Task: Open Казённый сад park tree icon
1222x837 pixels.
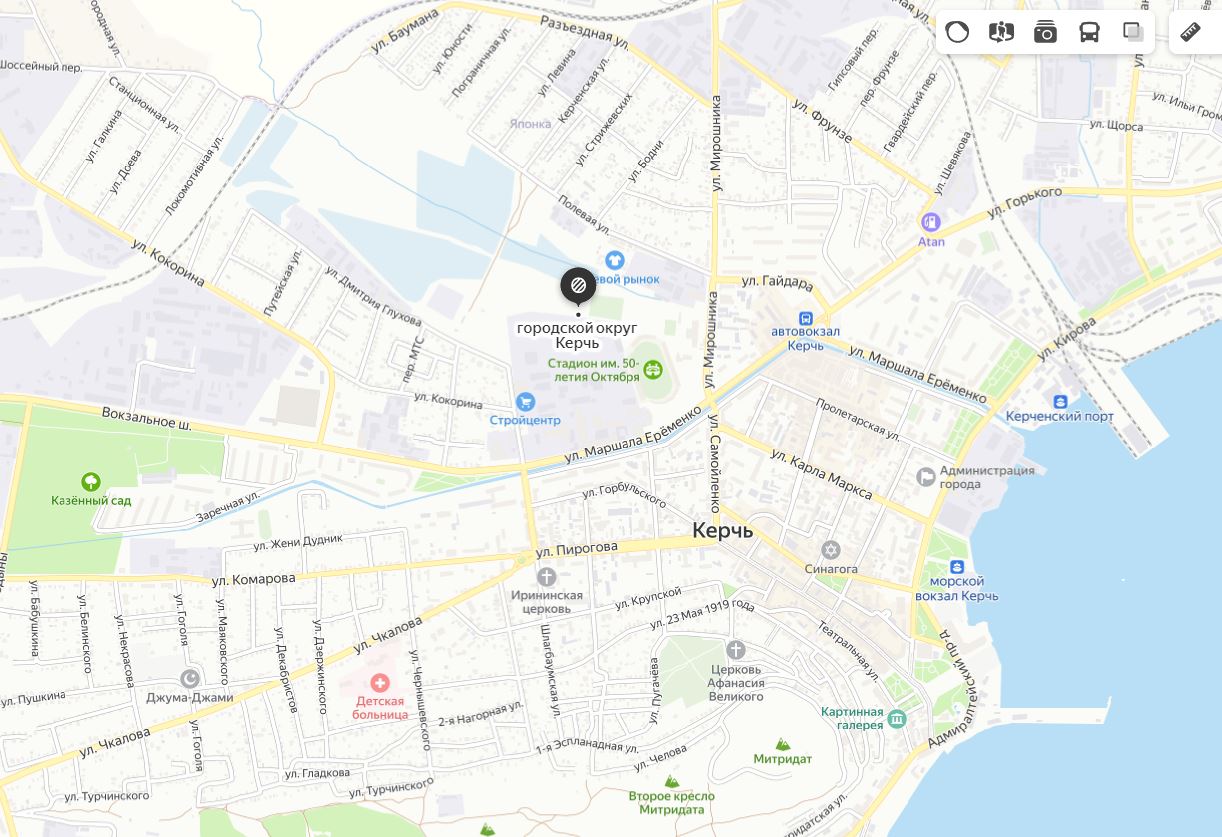Action: click(x=91, y=482)
